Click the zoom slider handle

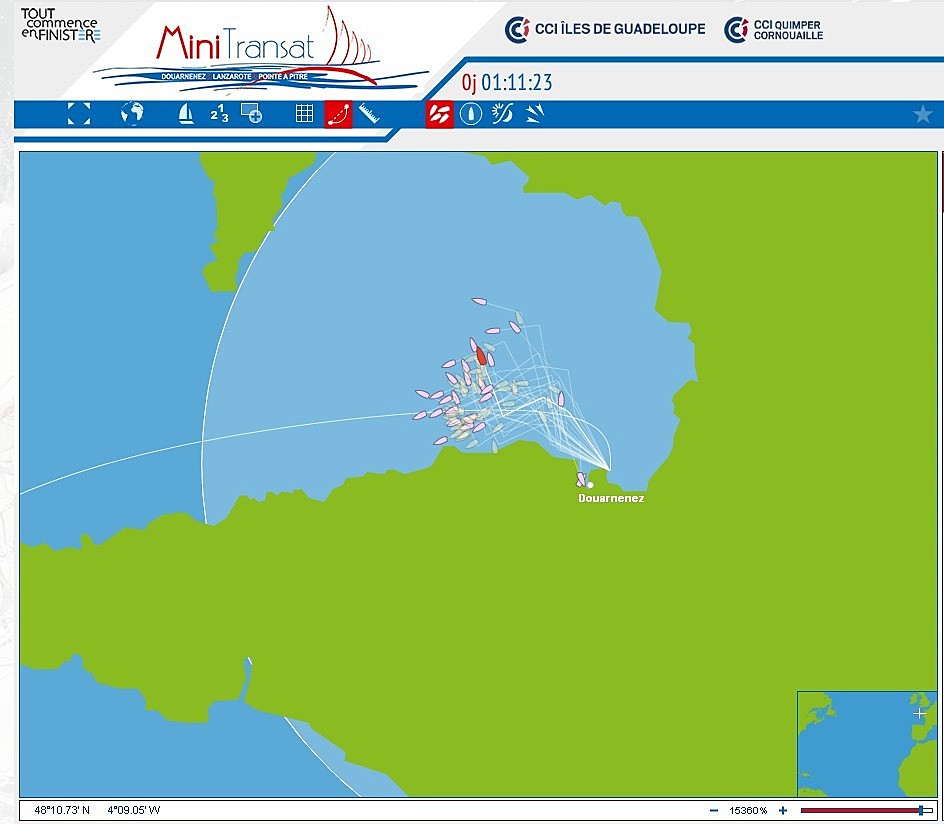pyautogui.click(x=921, y=811)
